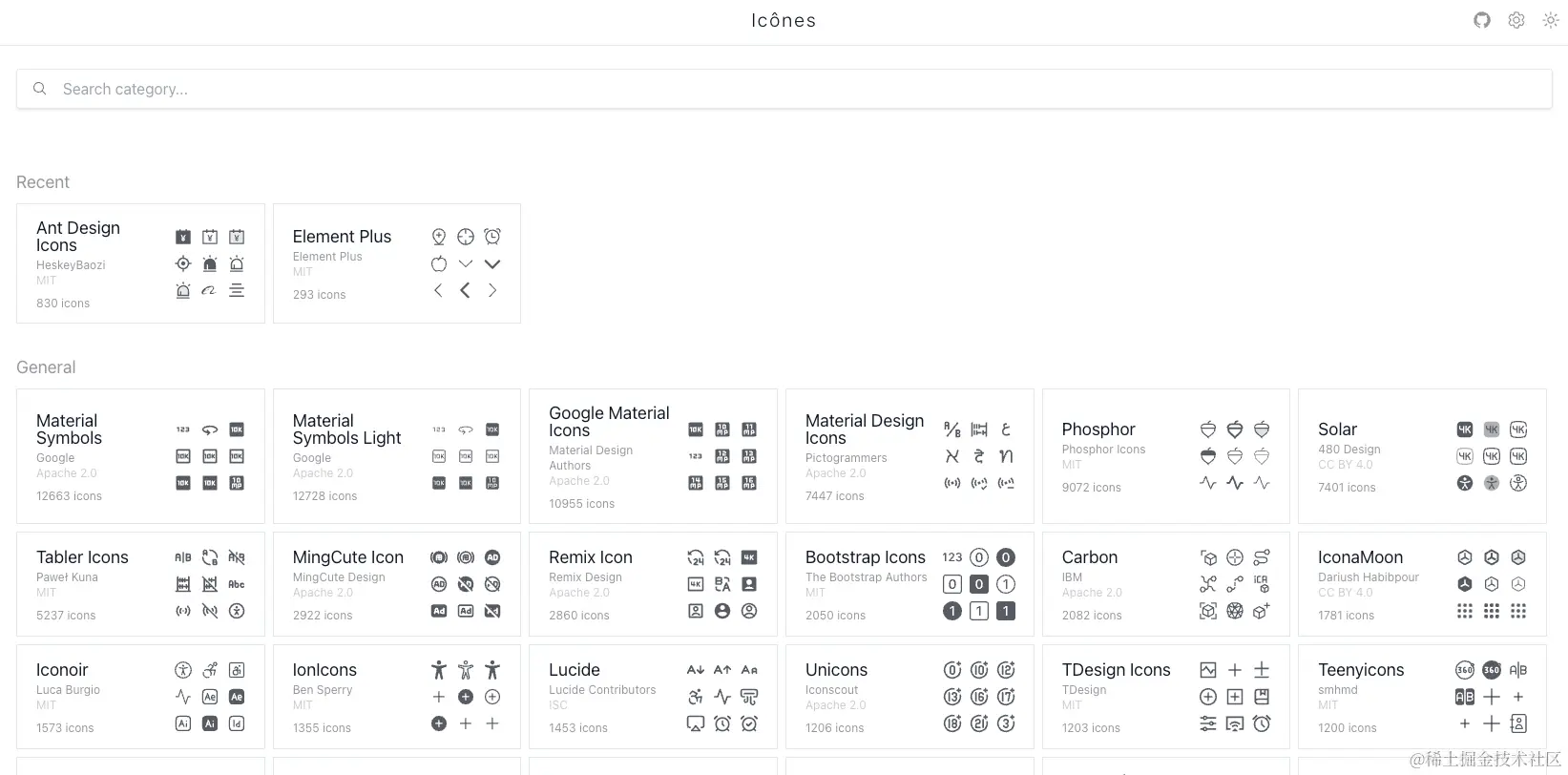Open the Iconoir collection by Luca Burgio
The image size is (1568, 775).
click(x=140, y=697)
